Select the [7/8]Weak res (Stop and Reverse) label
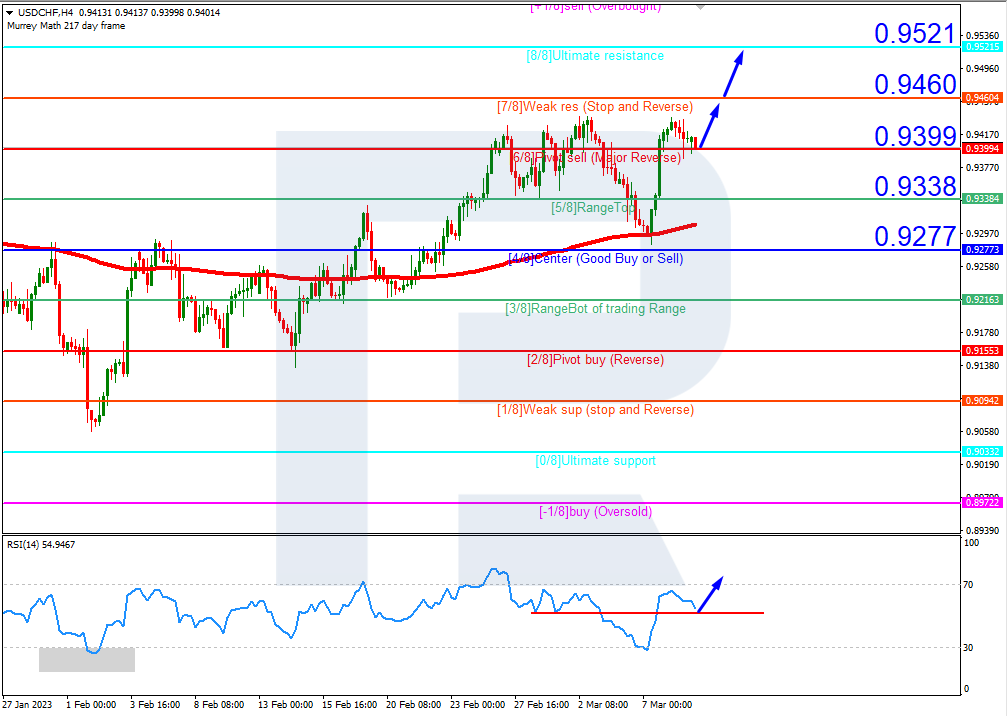Viewport: 1008px width, 716px height. pyautogui.click(x=595, y=107)
